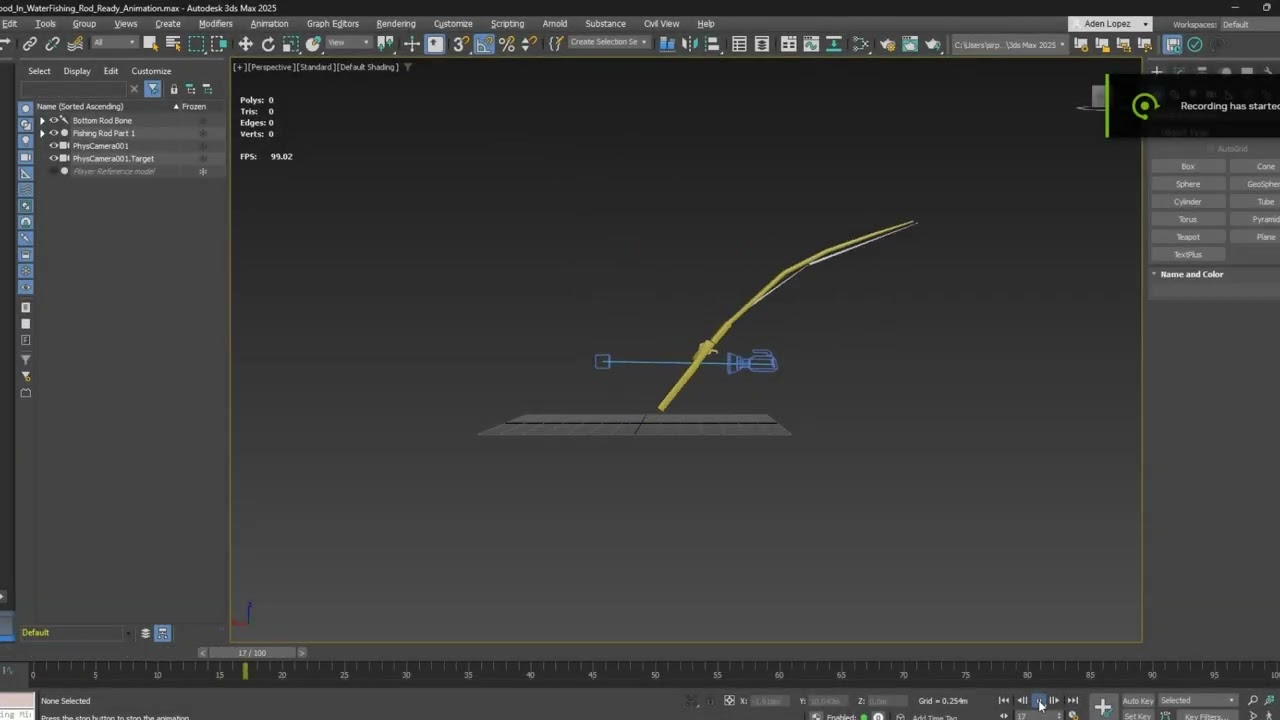1280x720 pixels.
Task: Click the TextPlus primitive button
Action: 1188,255
